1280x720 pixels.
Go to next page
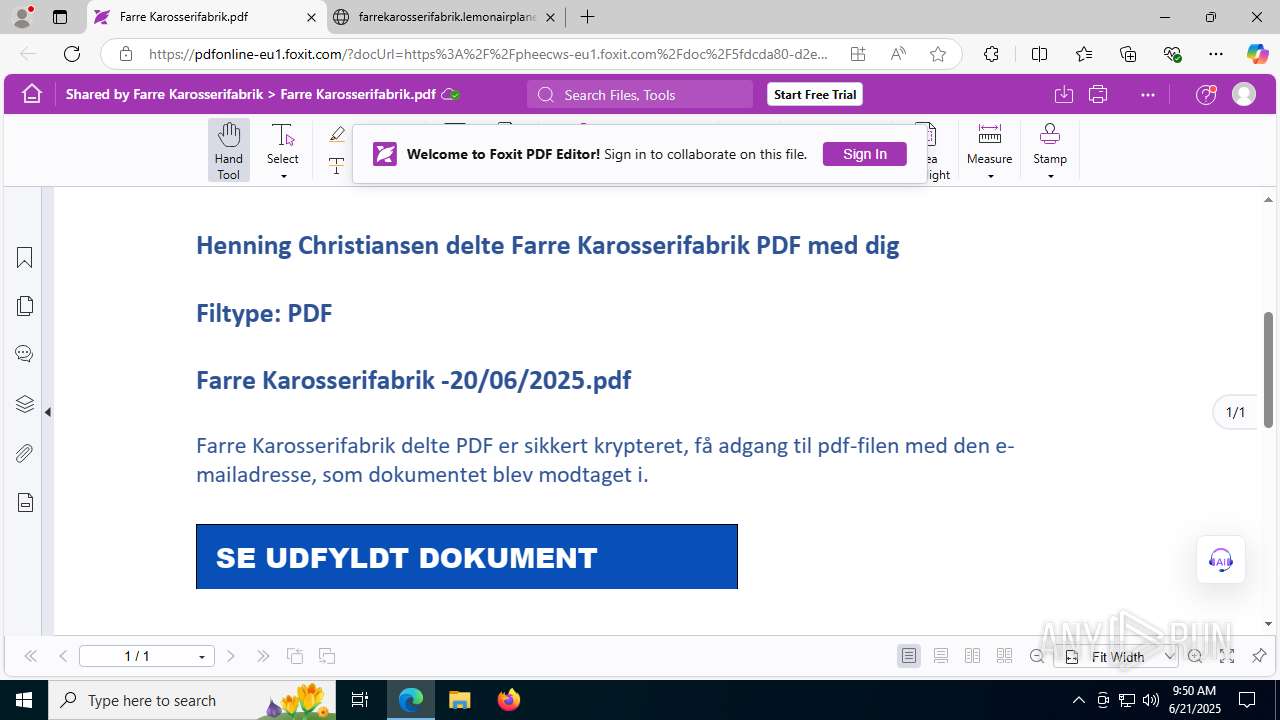[231, 656]
